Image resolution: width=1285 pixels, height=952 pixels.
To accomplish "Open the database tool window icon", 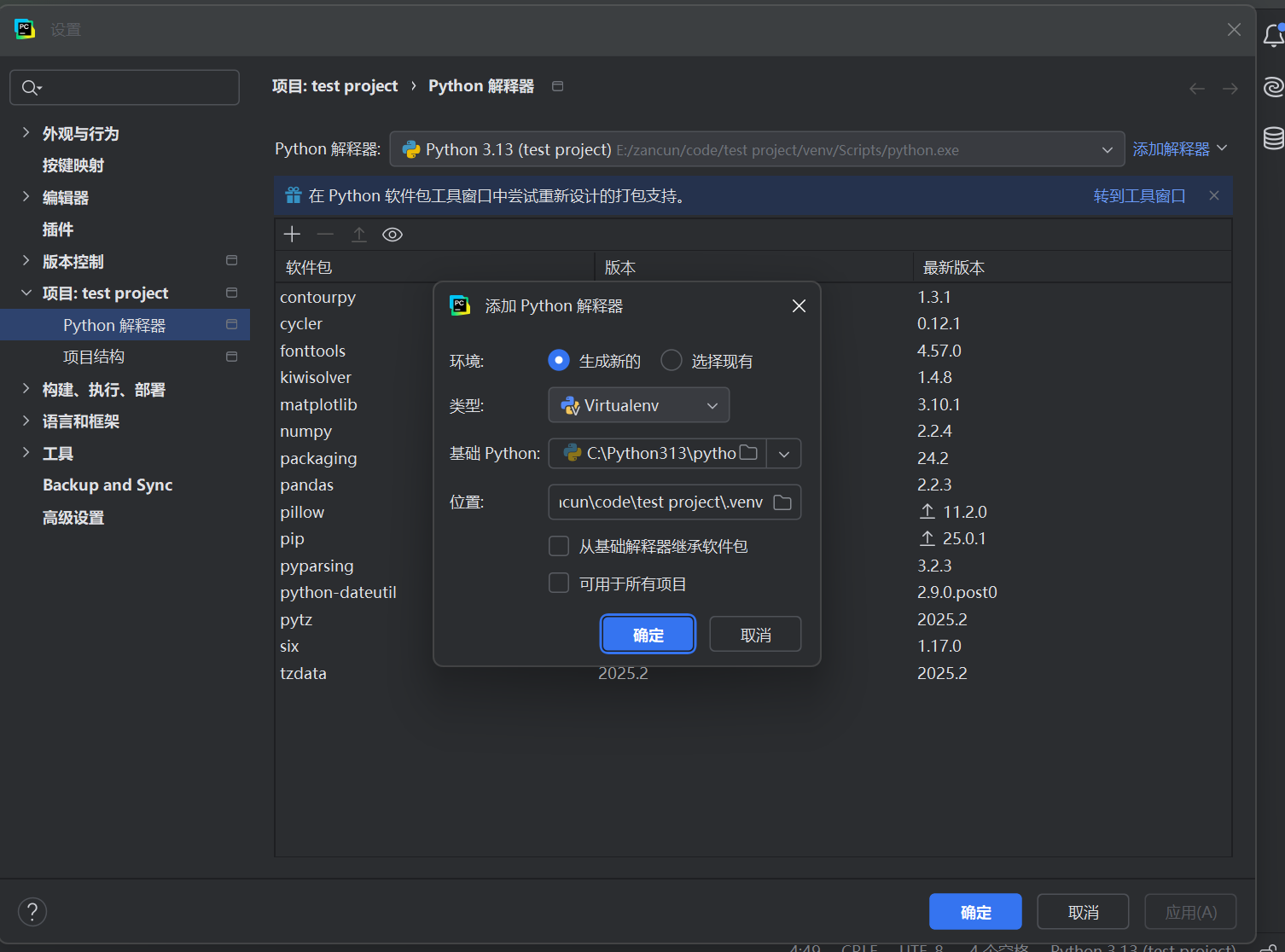I will pyautogui.click(x=1273, y=137).
